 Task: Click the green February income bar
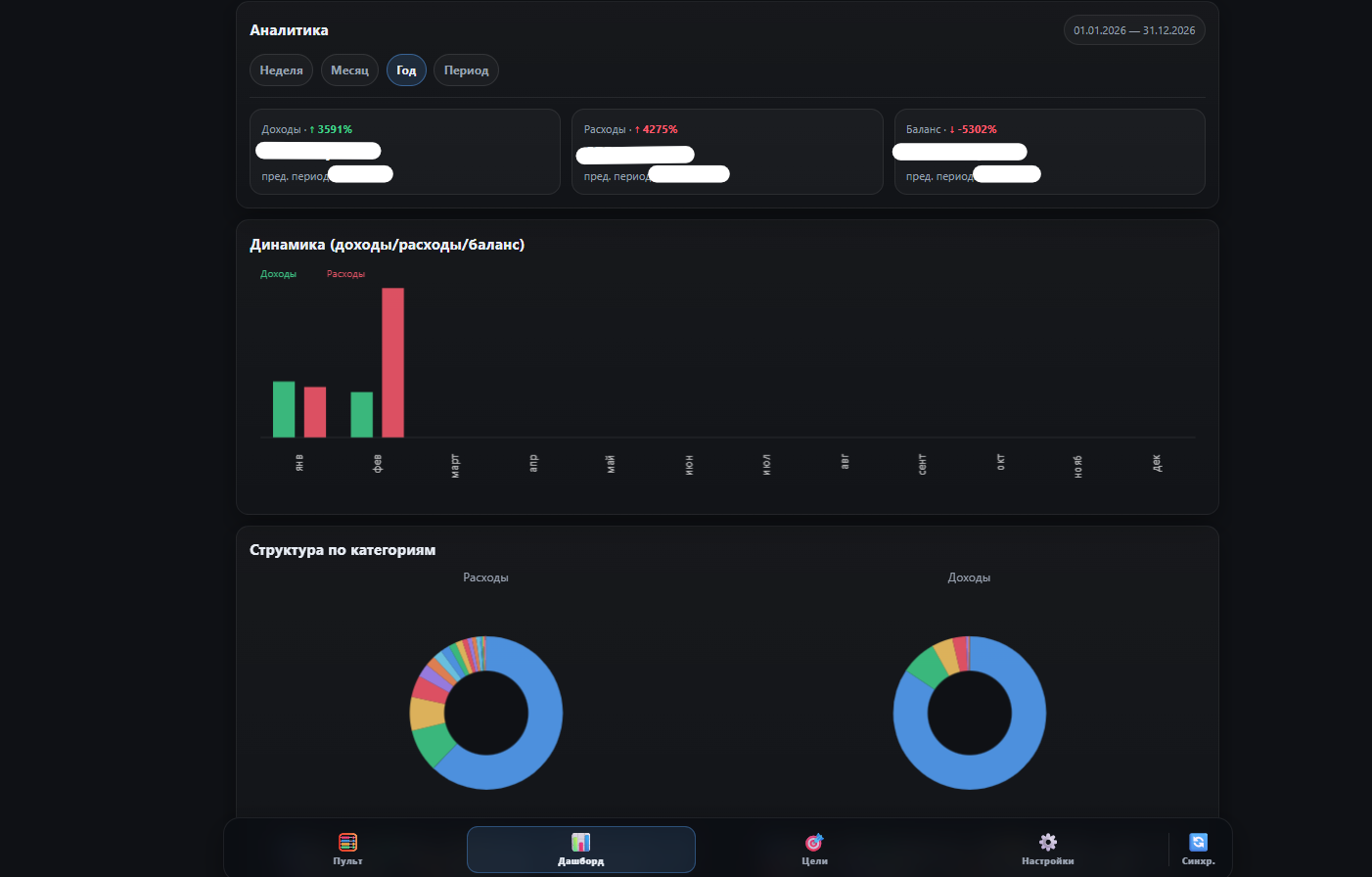(362, 414)
